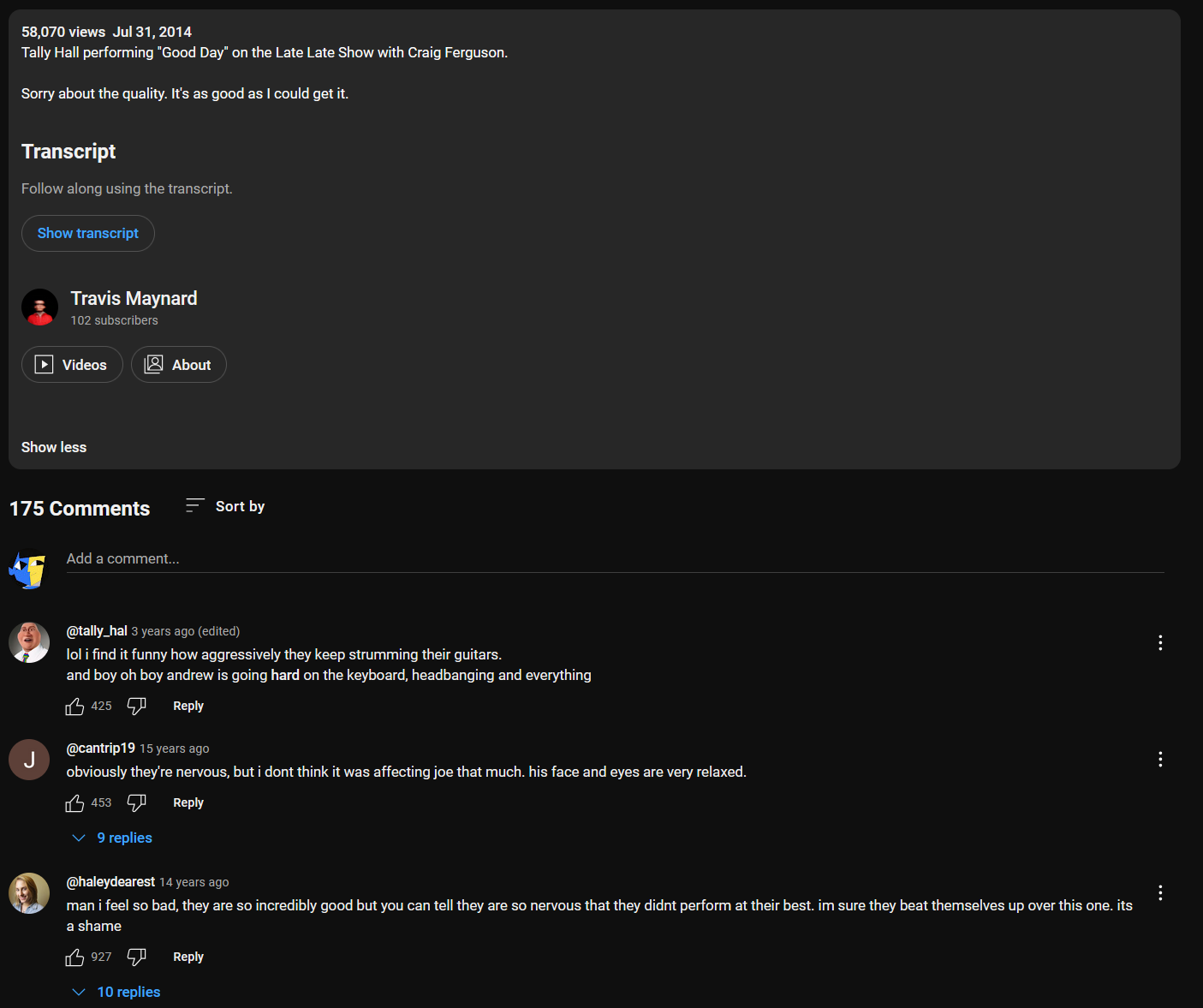Image resolution: width=1203 pixels, height=1008 pixels.
Task: Open more options for @haleydearest comment
Action: 1160,892
